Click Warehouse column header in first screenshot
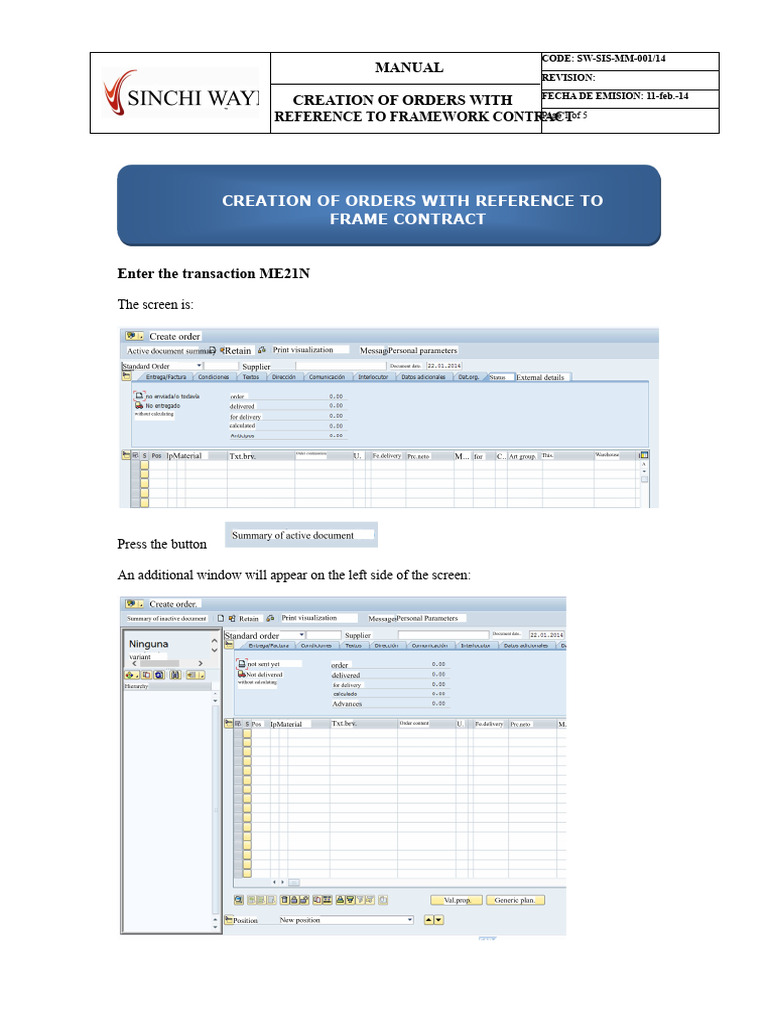Screen dimensions: 768x1024 (615, 455)
